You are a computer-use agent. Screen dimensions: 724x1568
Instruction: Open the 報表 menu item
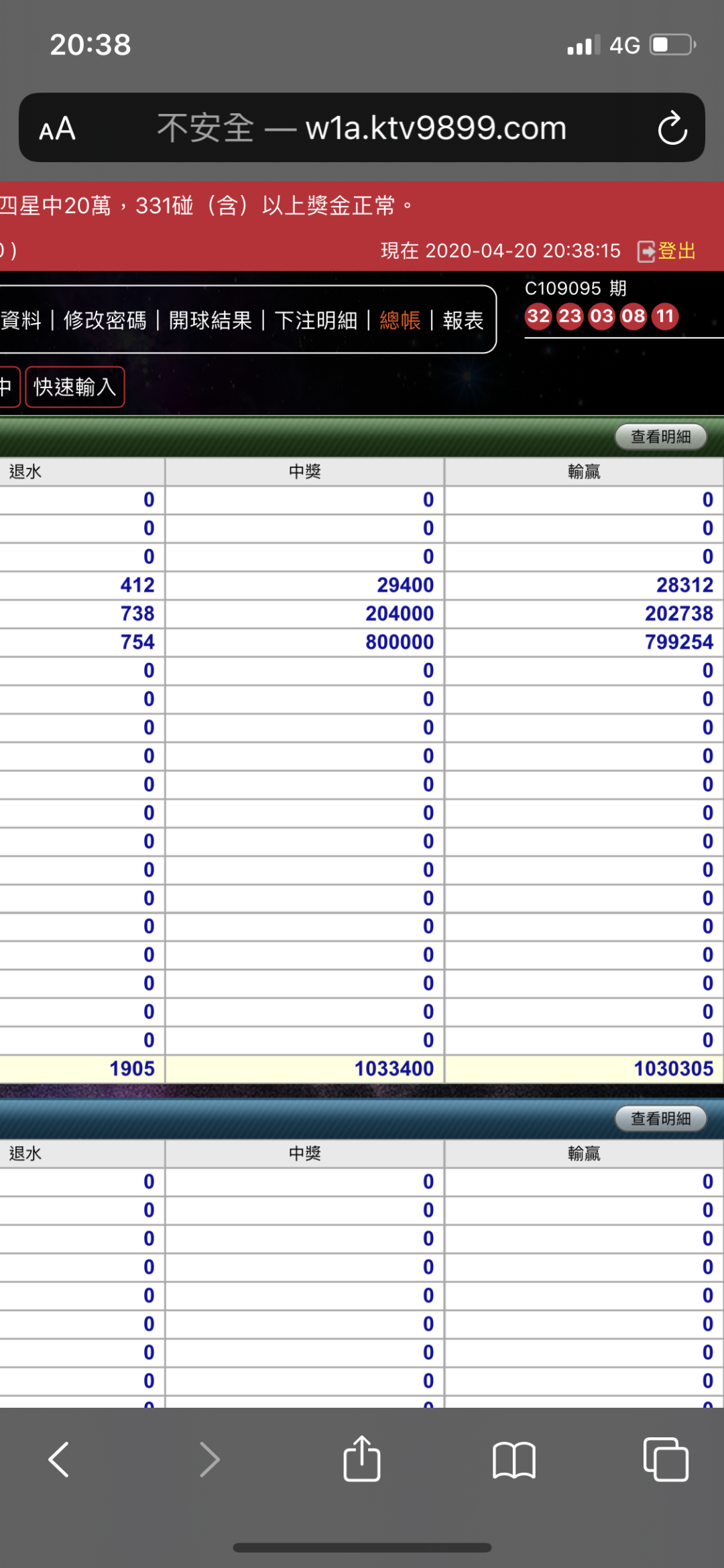[463, 320]
